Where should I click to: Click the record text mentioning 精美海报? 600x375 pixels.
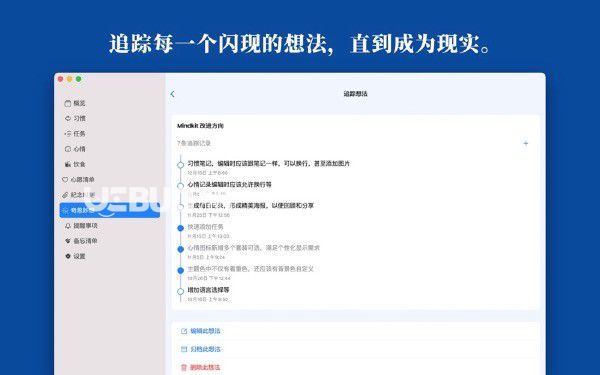click(x=251, y=205)
